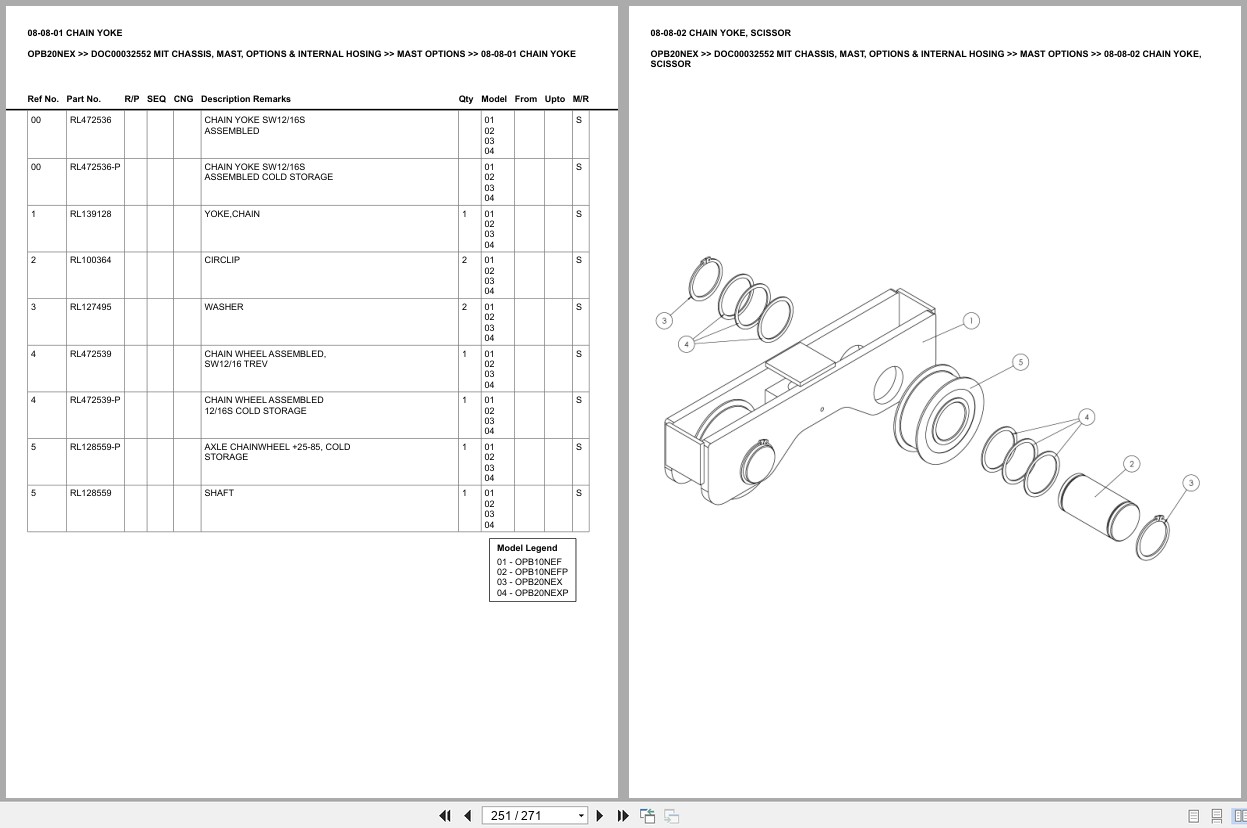
Task: Click callout bubble 5 on the diagram
Action: [x=1020, y=362]
